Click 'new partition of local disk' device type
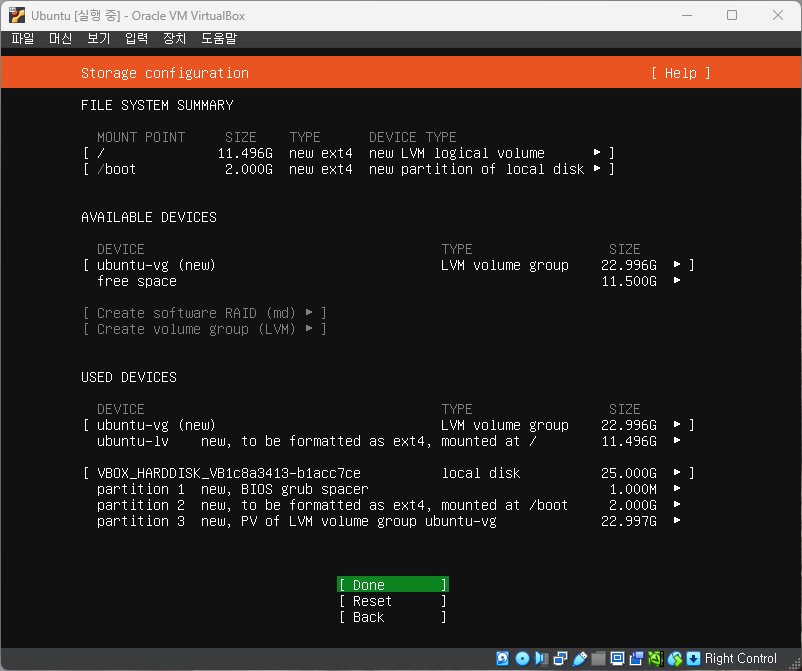 [x=477, y=169]
